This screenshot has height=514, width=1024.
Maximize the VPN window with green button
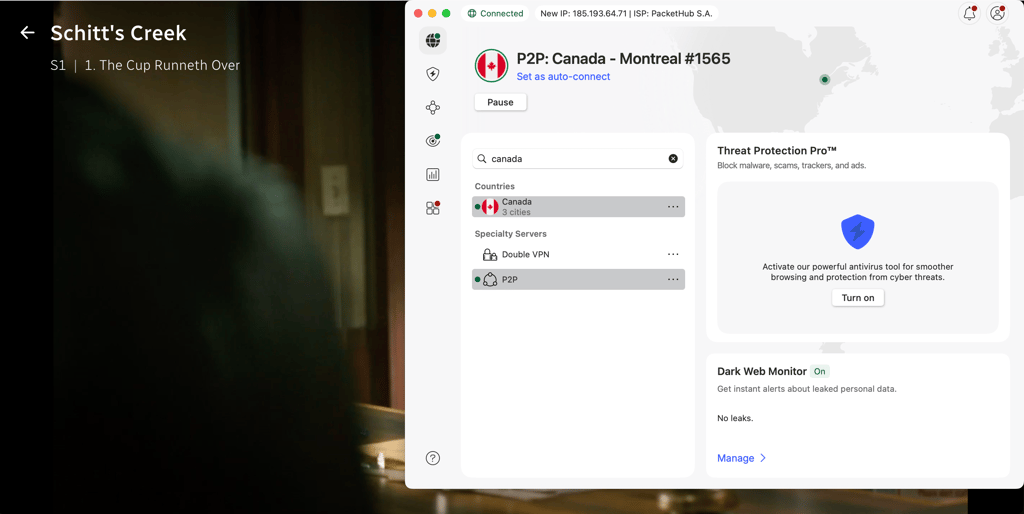pyautogui.click(x=446, y=13)
